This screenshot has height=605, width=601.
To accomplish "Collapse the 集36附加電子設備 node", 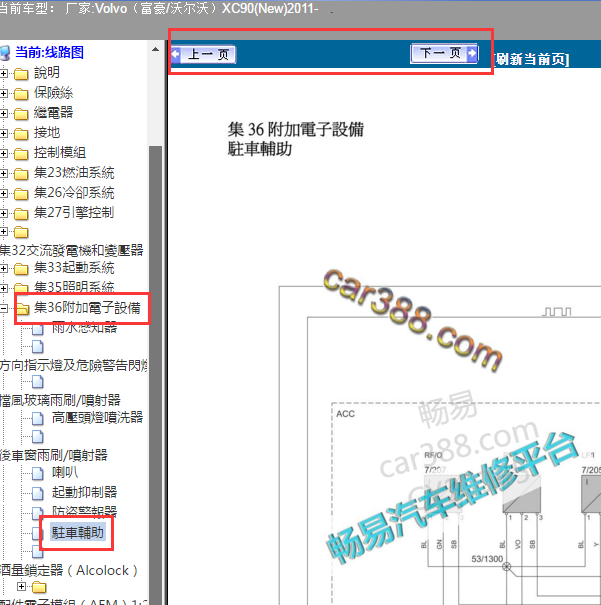I will click(3, 308).
